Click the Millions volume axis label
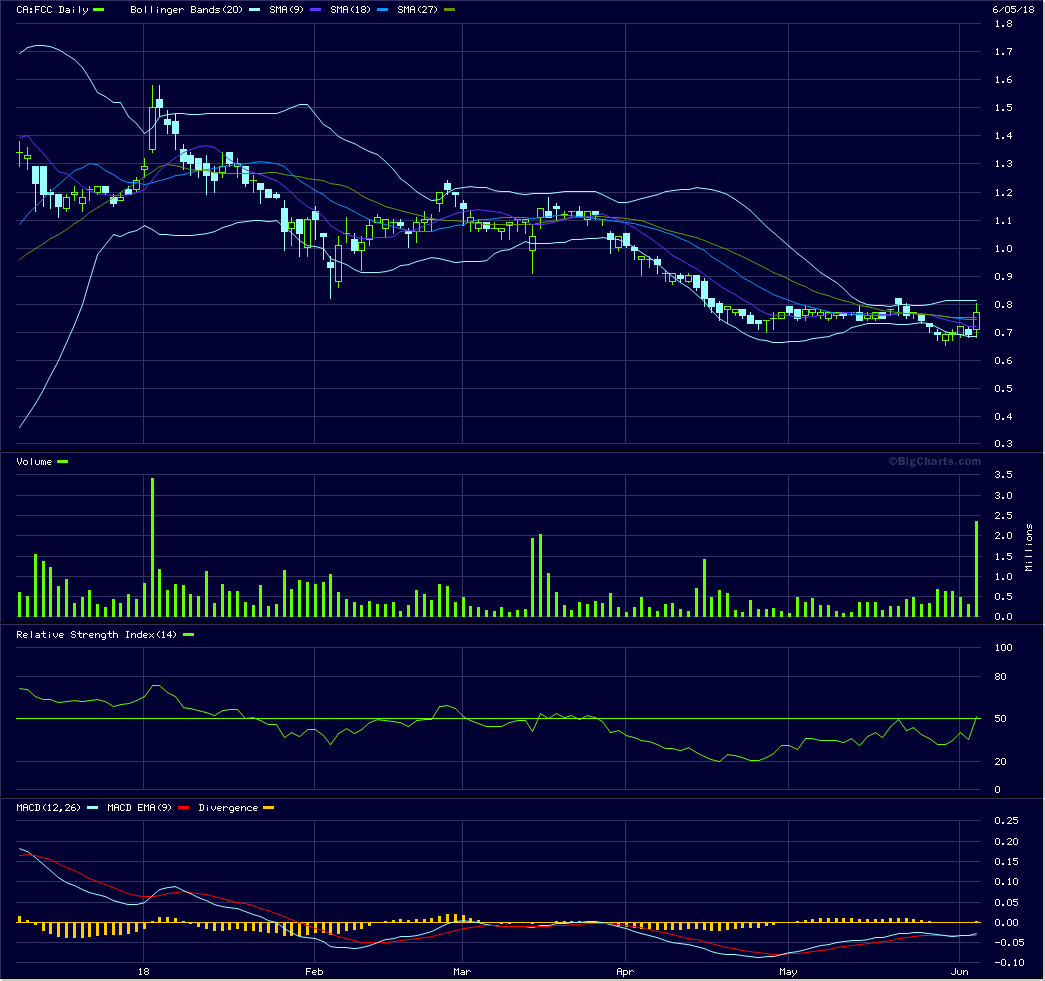 pyautogui.click(x=1029, y=548)
